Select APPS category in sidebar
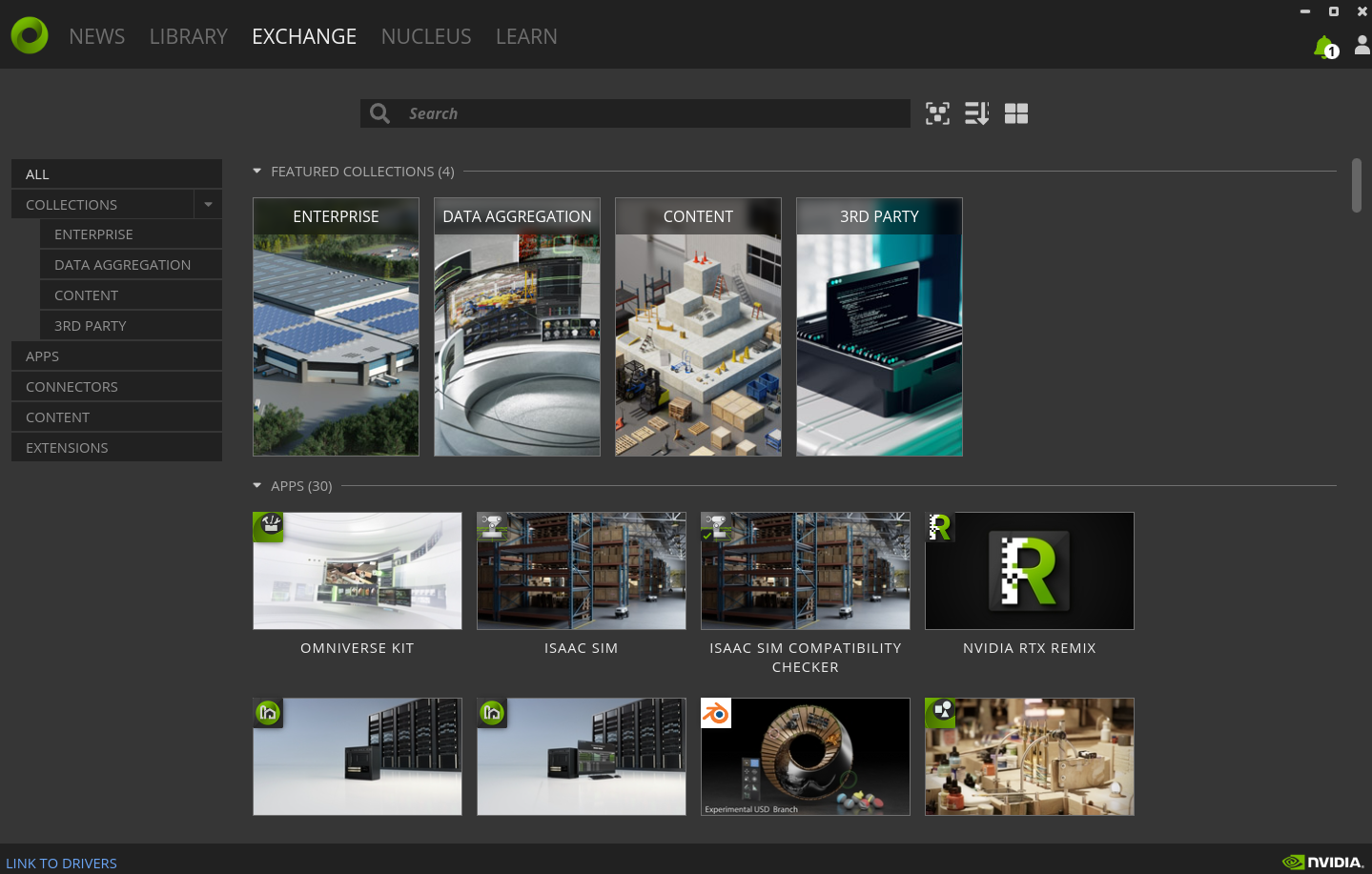Image resolution: width=1372 pixels, height=874 pixels. (116, 356)
